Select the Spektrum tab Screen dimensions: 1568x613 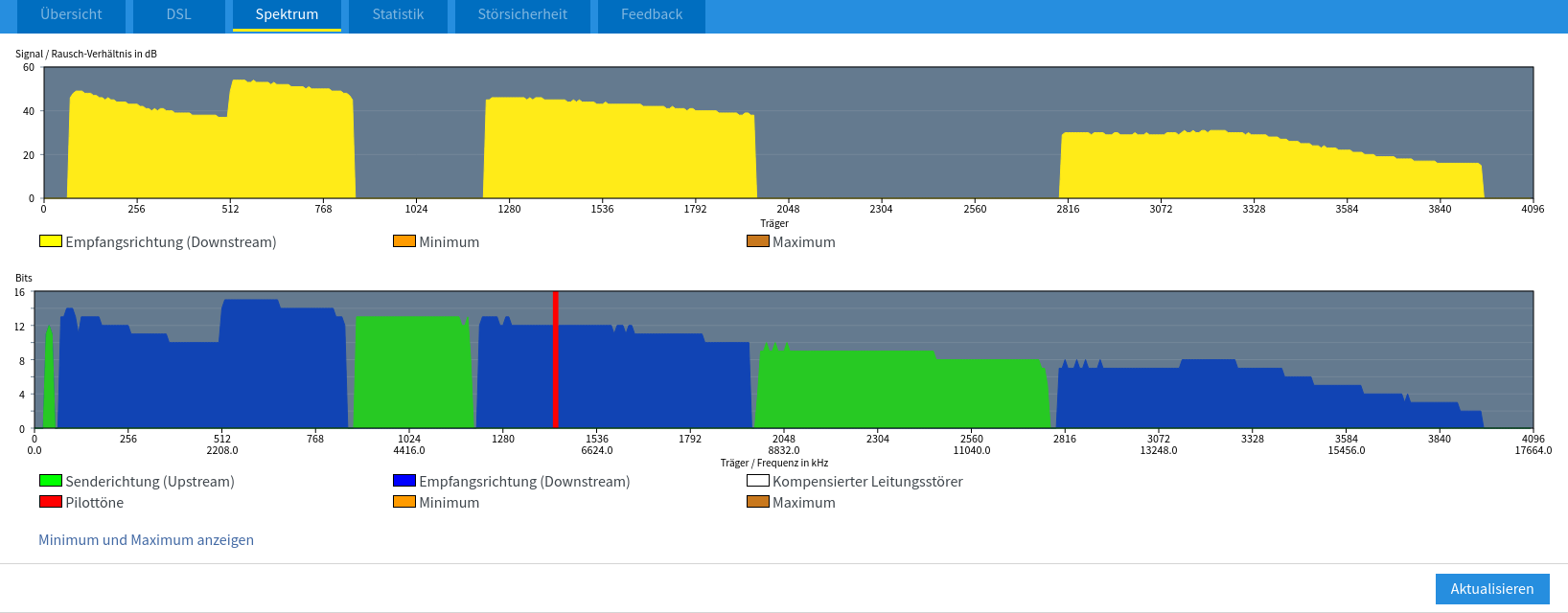tap(287, 15)
